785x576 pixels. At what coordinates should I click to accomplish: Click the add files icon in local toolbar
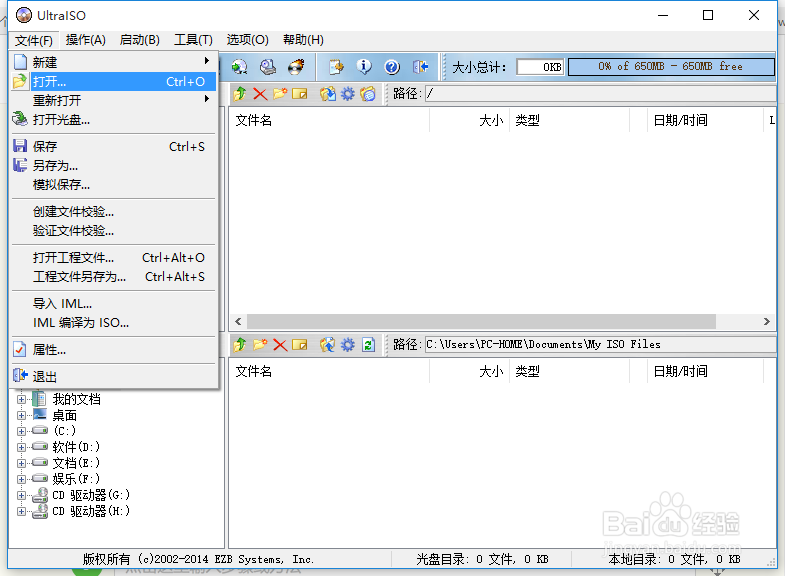click(x=328, y=345)
